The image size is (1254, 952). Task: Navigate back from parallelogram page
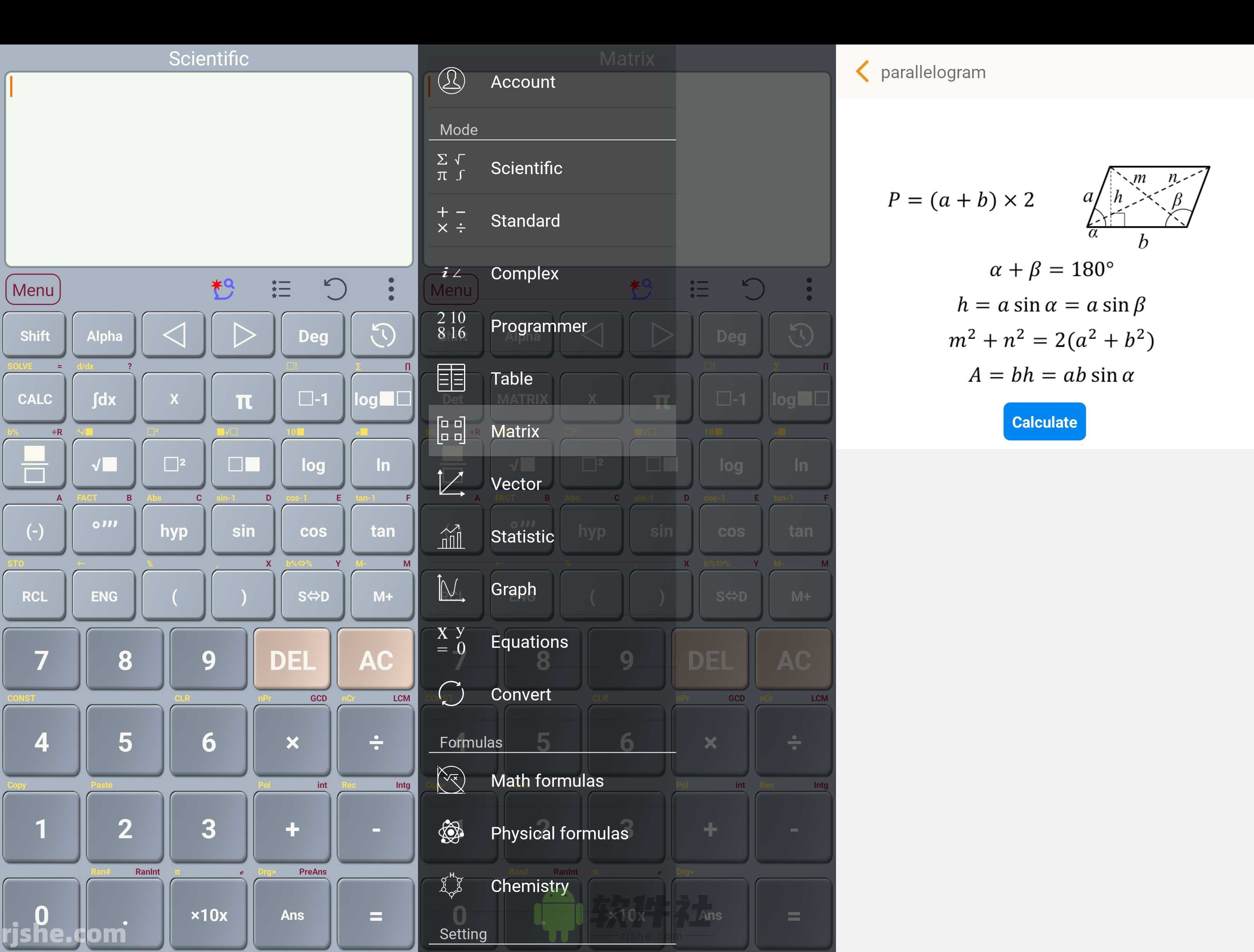pyautogui.click(x=862, y=71)
